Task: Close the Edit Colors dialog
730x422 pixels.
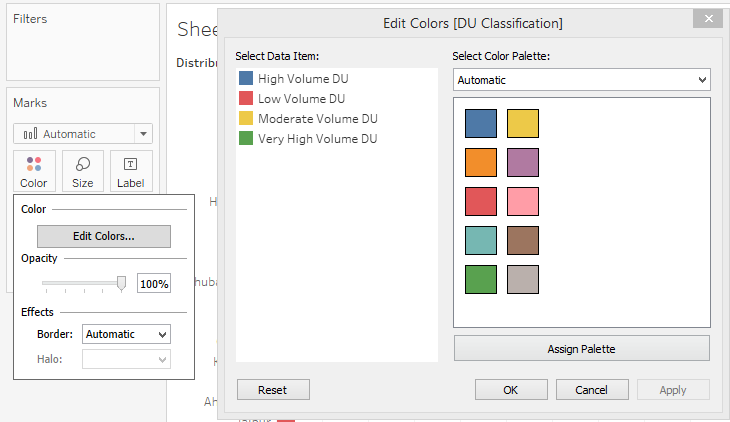Action: (708, 21)
